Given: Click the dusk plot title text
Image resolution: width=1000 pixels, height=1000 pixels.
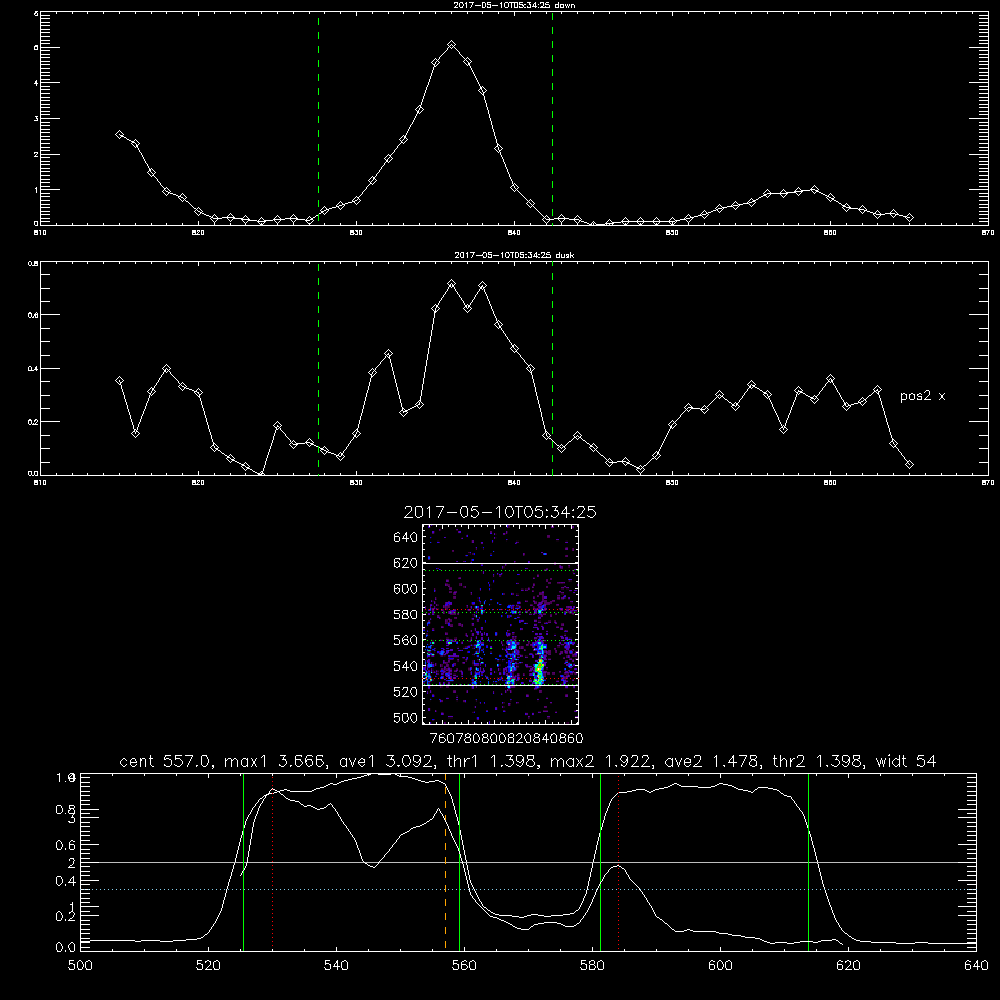Looking at the screenshot, I should (x=514, y=255).
